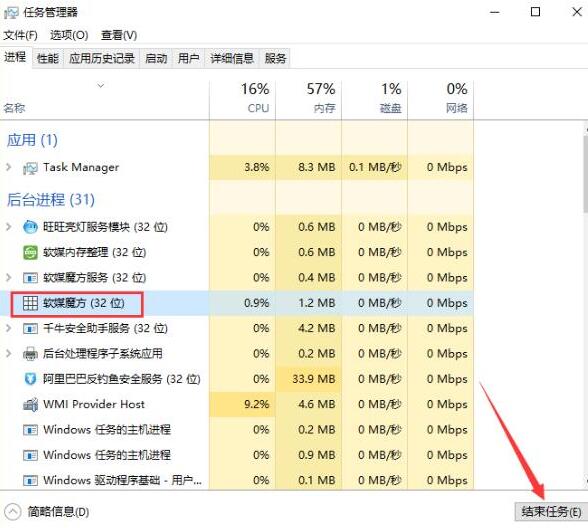Expand the Task Manager app row
The image size is (588, 528).
pos(9,167)
